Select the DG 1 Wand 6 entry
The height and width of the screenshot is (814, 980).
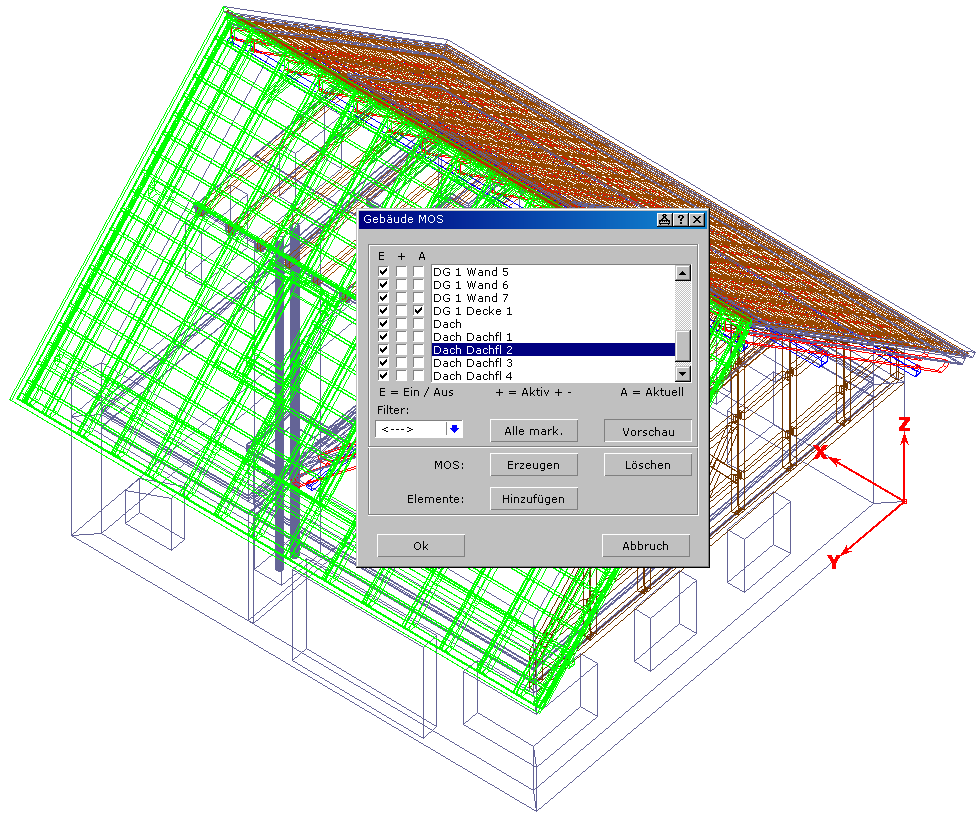470,285
